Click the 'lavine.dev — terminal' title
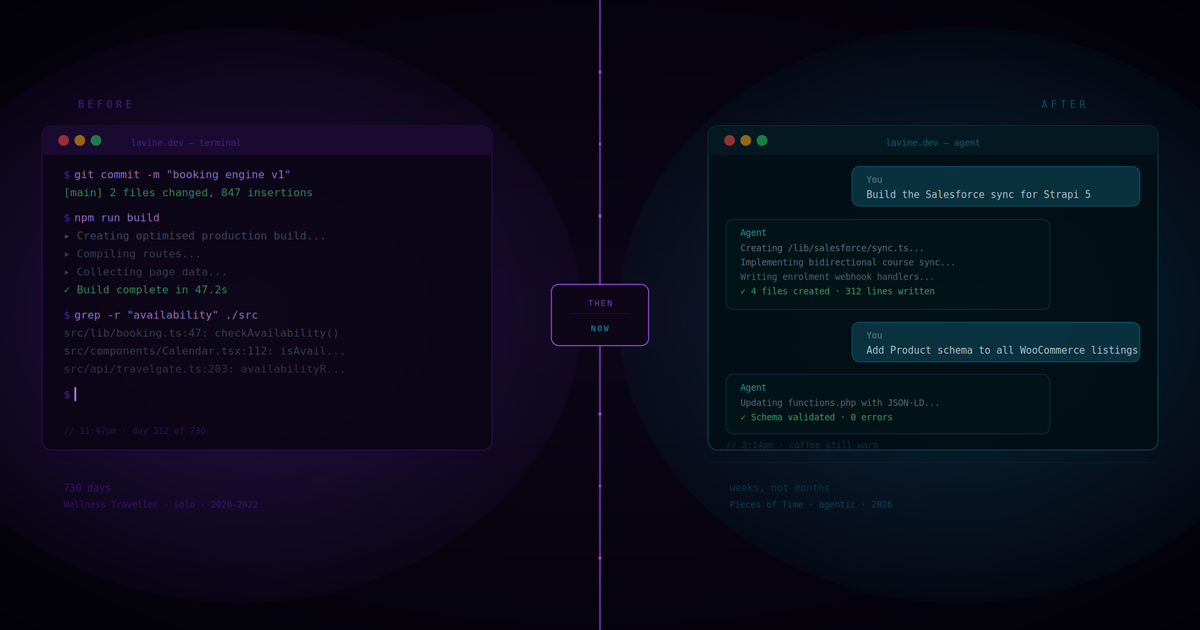The image size is (1200, 630). (x=186, y=143)
